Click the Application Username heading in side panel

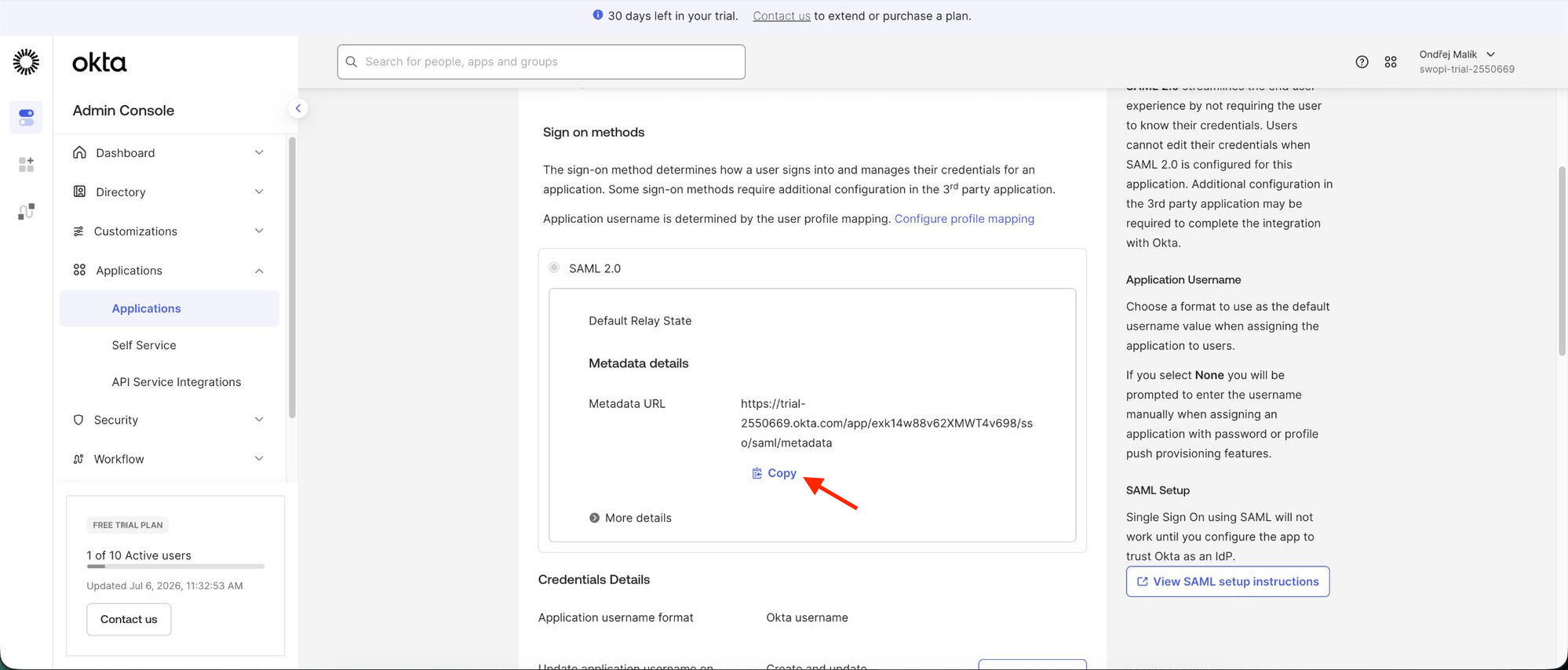click(1183, 279)
